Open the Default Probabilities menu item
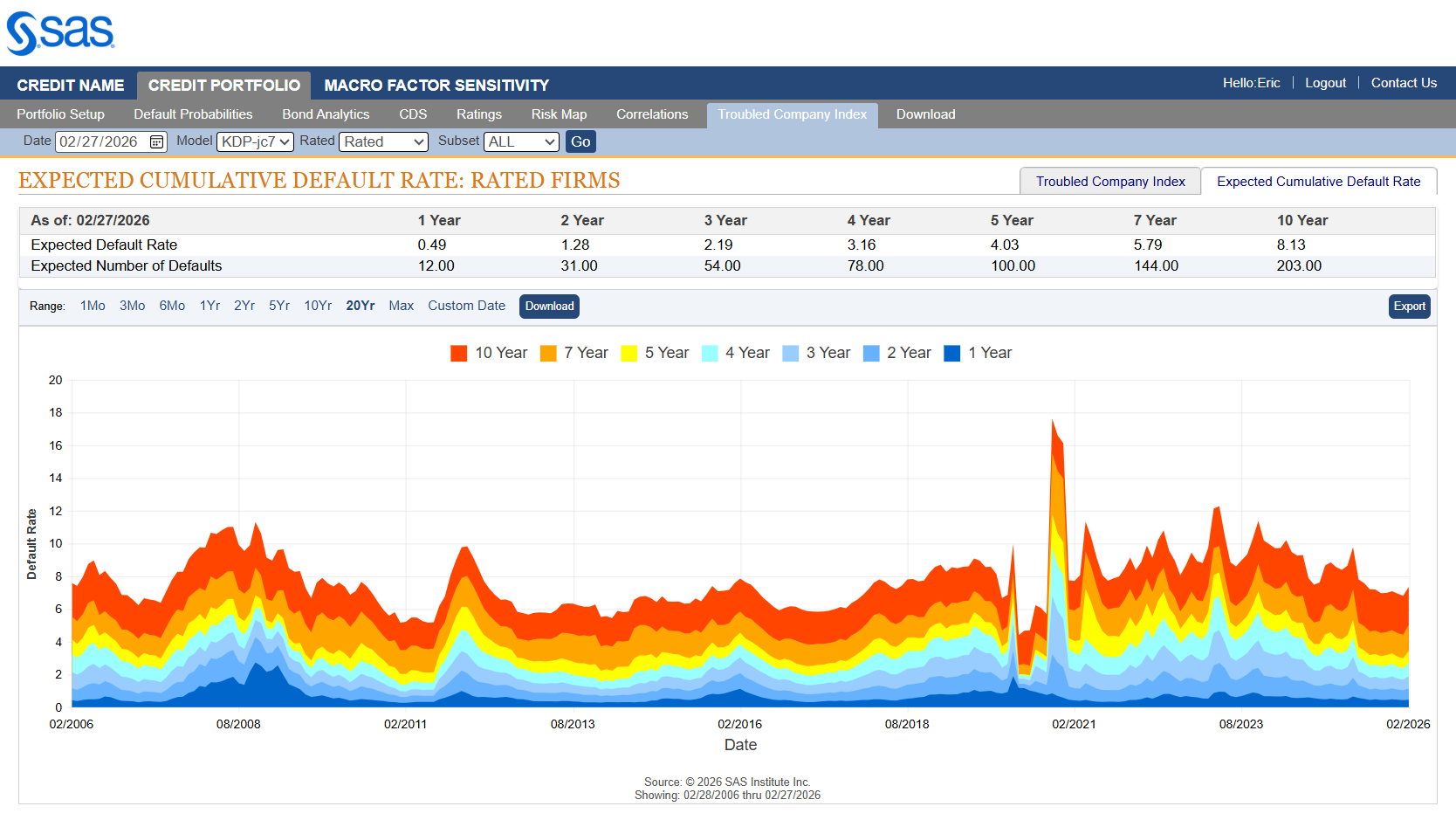Image resolution: width=1456 pixels, height=834 pixels. click(x=193, y=114)
